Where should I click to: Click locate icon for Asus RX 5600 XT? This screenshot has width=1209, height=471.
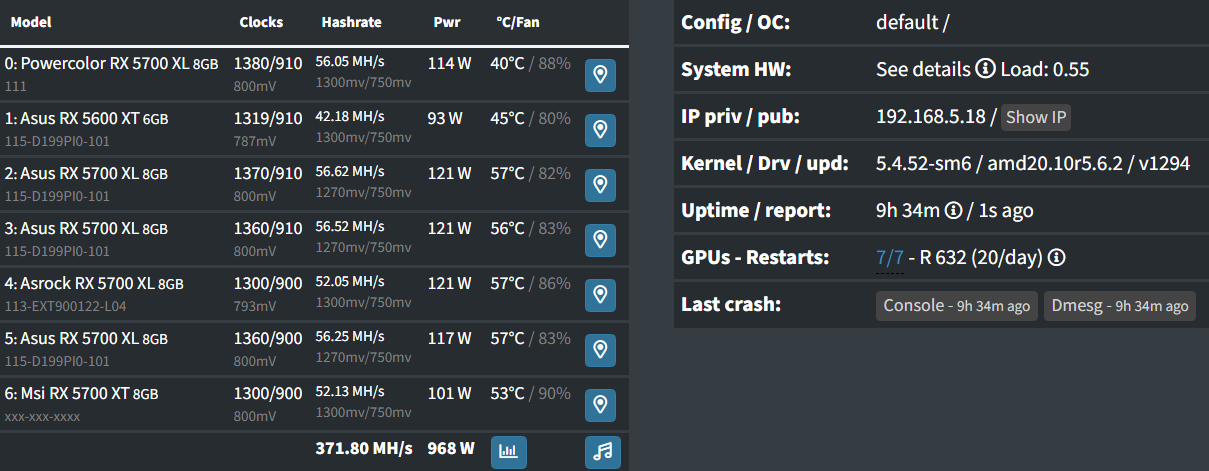pos(599,129)
